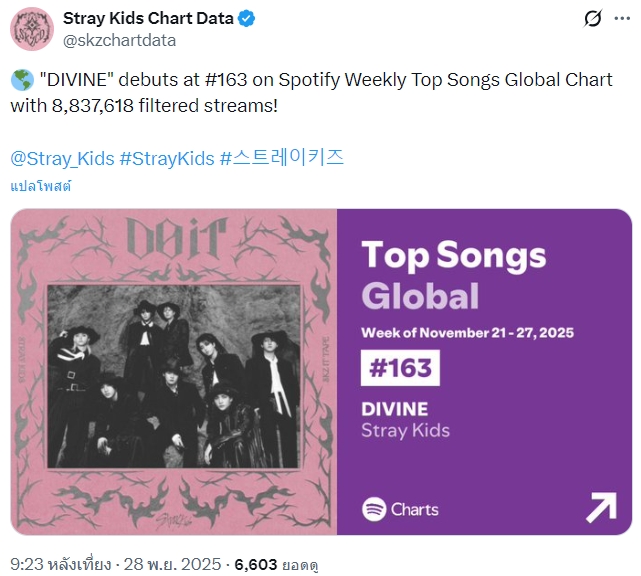Click แปลโพสต์ to translate the post
Viewport: 641px width, 576px height.
[x=41, y=186]
